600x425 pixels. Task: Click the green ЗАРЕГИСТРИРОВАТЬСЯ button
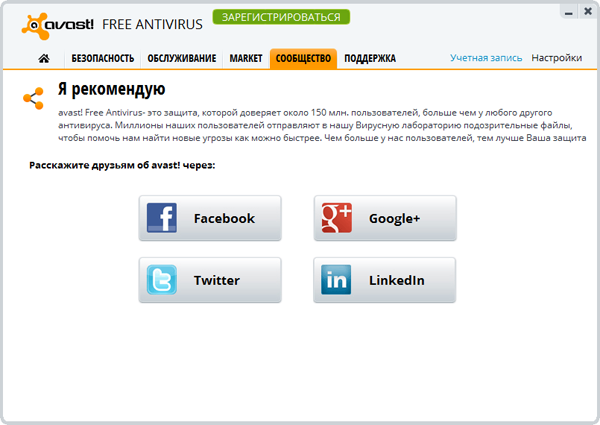click(x=281, y=17)
